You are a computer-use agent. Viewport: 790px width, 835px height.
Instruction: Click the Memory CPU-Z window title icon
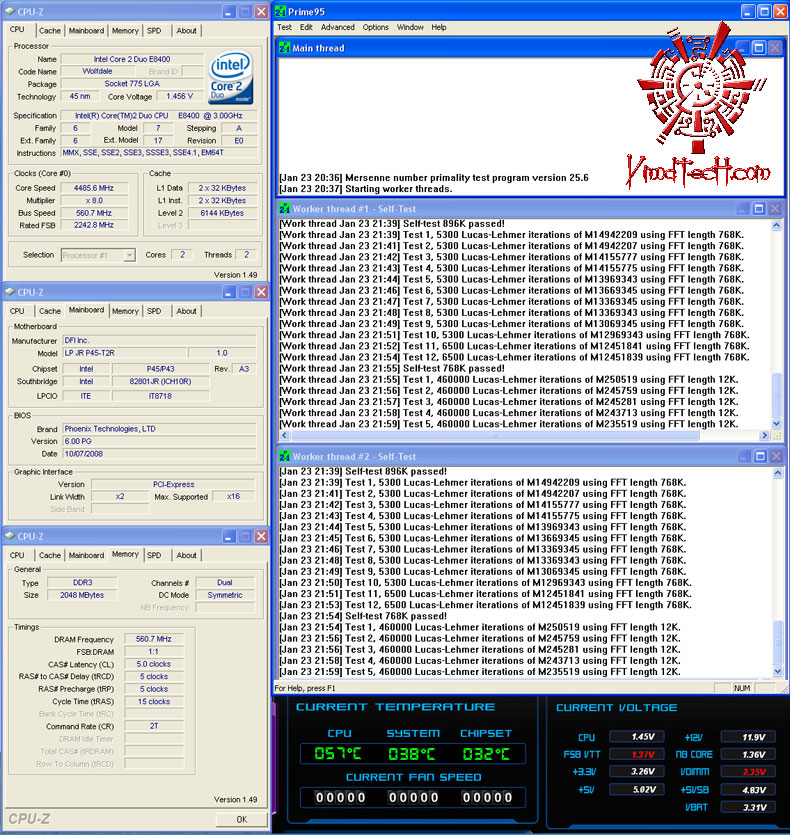[10, 536]
